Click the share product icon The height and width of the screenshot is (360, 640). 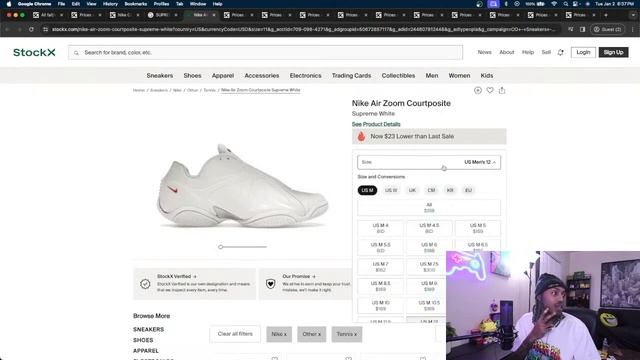502,90
